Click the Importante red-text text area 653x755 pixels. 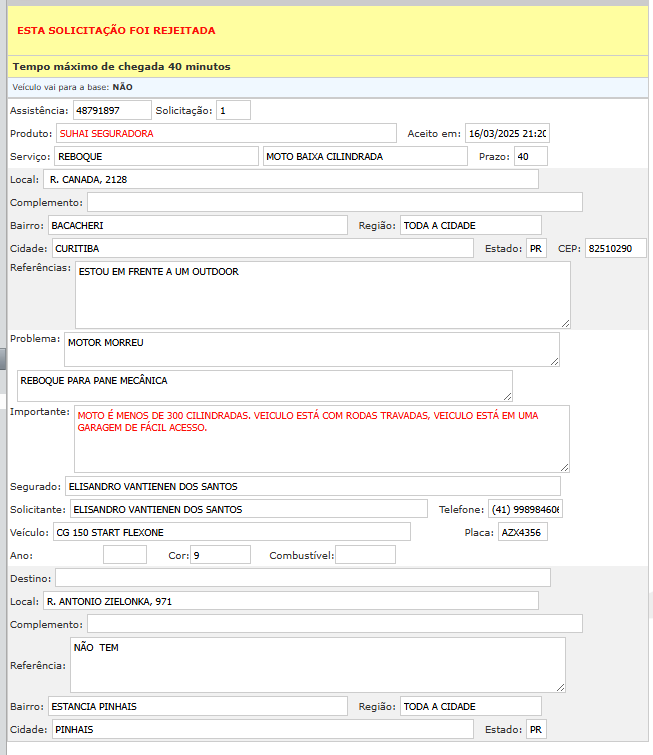(x=321, y=438)
